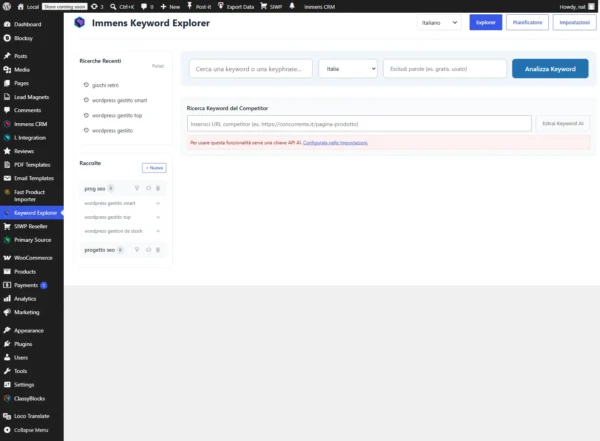Open the New content menu in admin bar

click(170, 7)
